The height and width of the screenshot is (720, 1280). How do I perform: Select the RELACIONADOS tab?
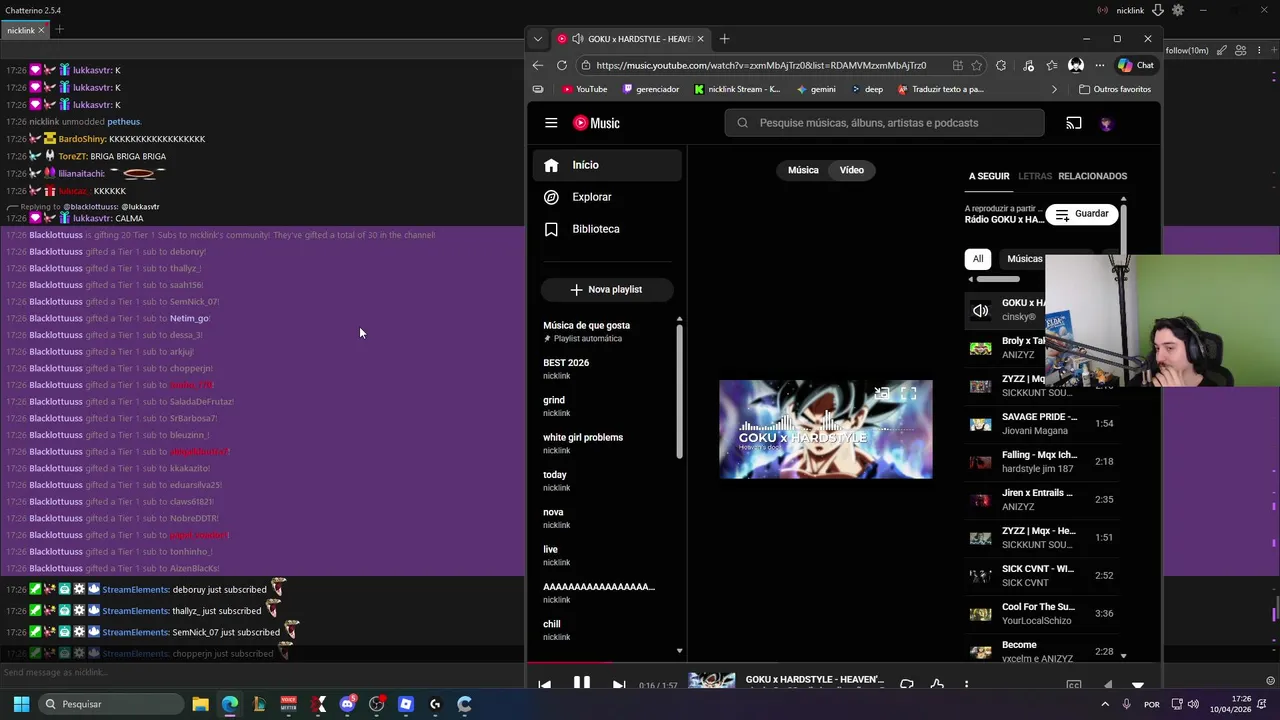click(1092, 176)
